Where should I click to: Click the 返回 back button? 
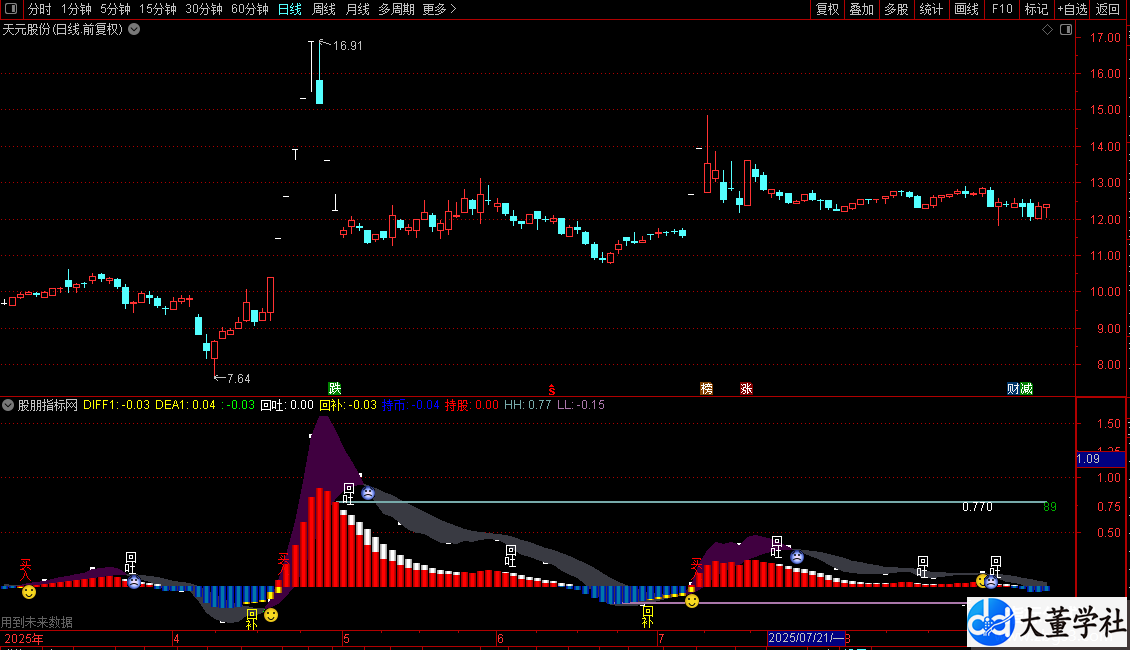point(1108,9)
